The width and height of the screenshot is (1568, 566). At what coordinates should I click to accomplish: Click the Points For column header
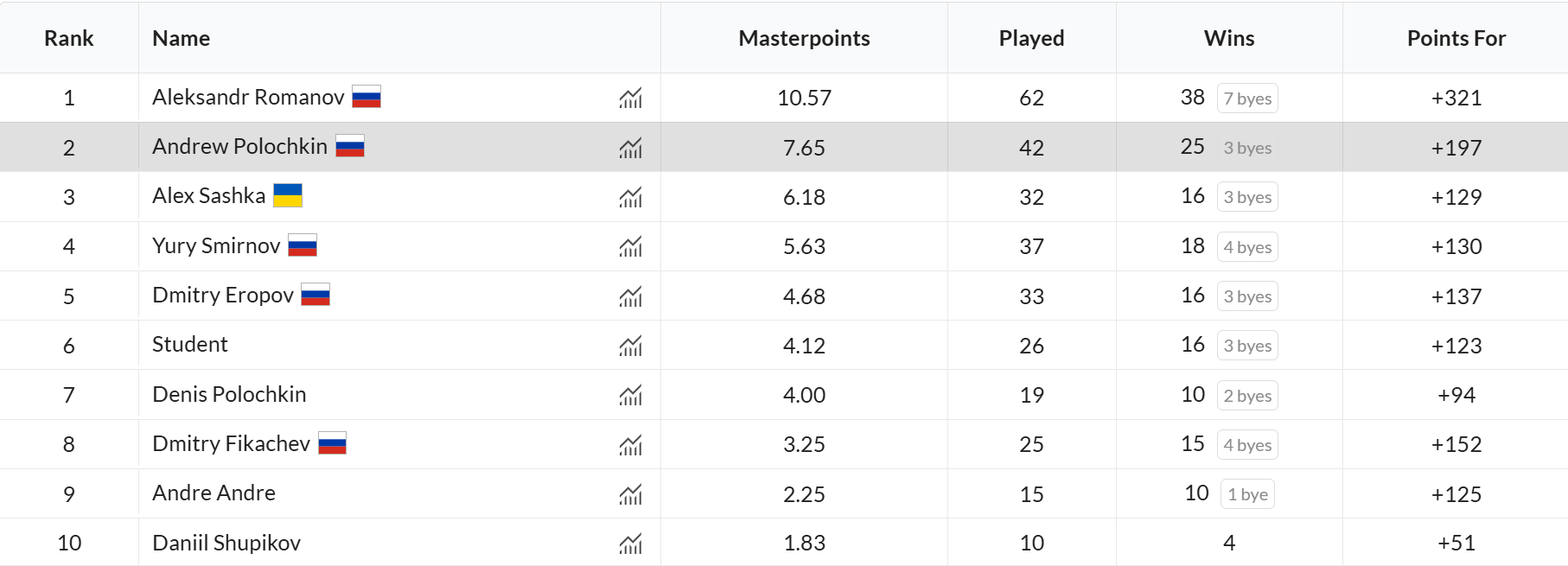[x=1456, y=38]
